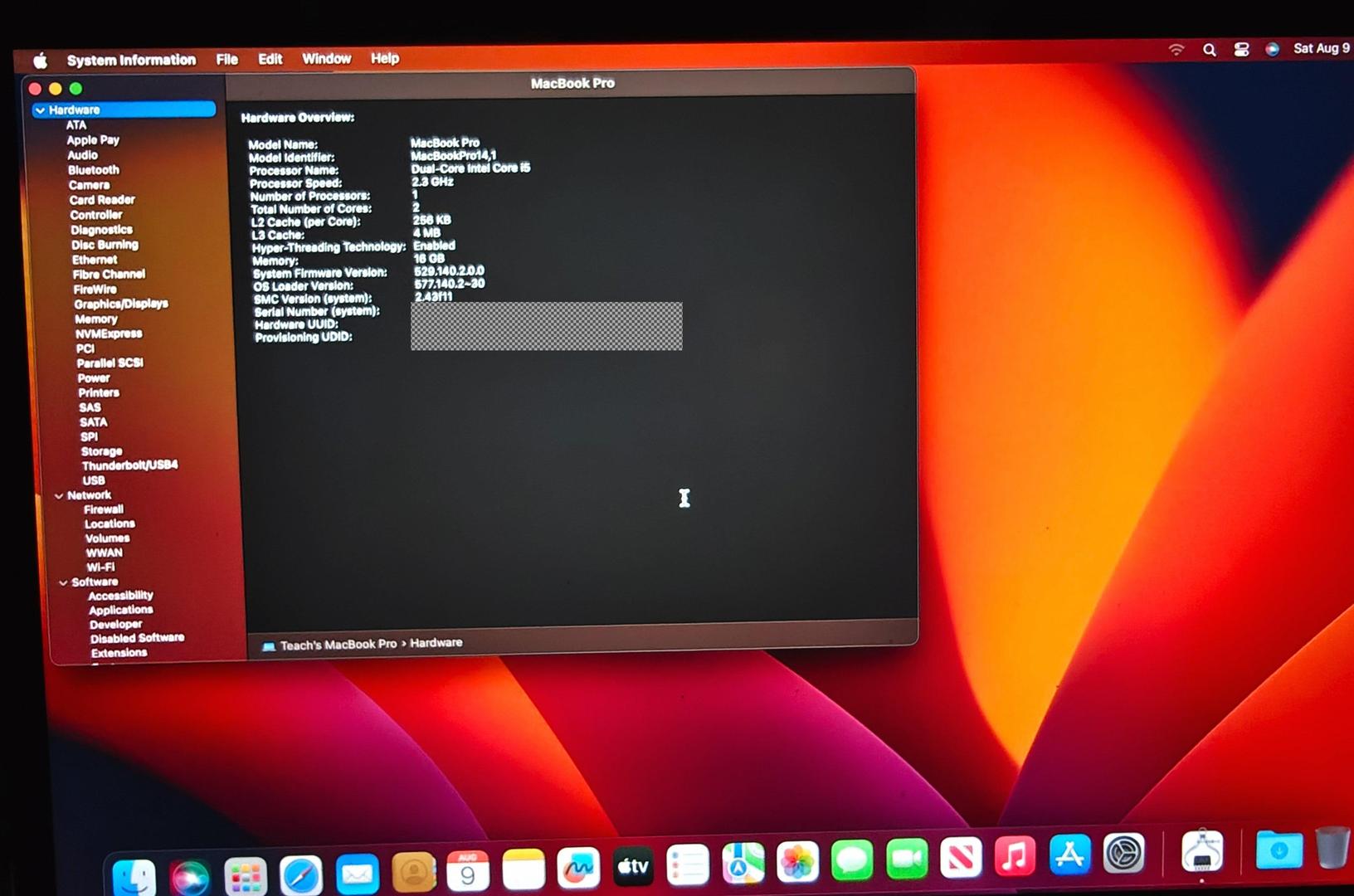The width and height of the screenshot is (1354, 896).
Task: Select Audio in the sidebar
Action: [x=82, y=155]
